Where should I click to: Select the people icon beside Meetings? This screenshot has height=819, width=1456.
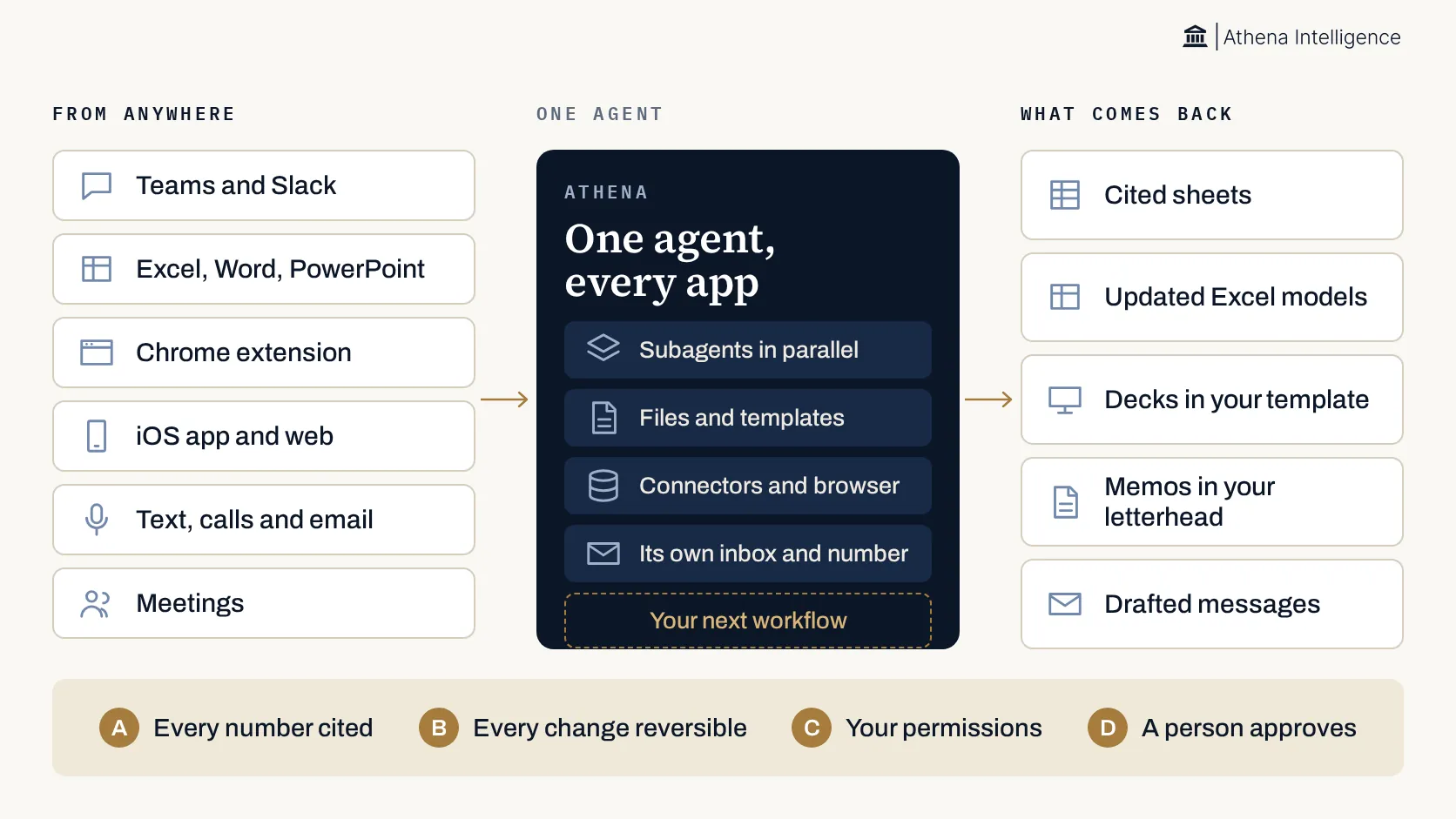click(96, 603)
